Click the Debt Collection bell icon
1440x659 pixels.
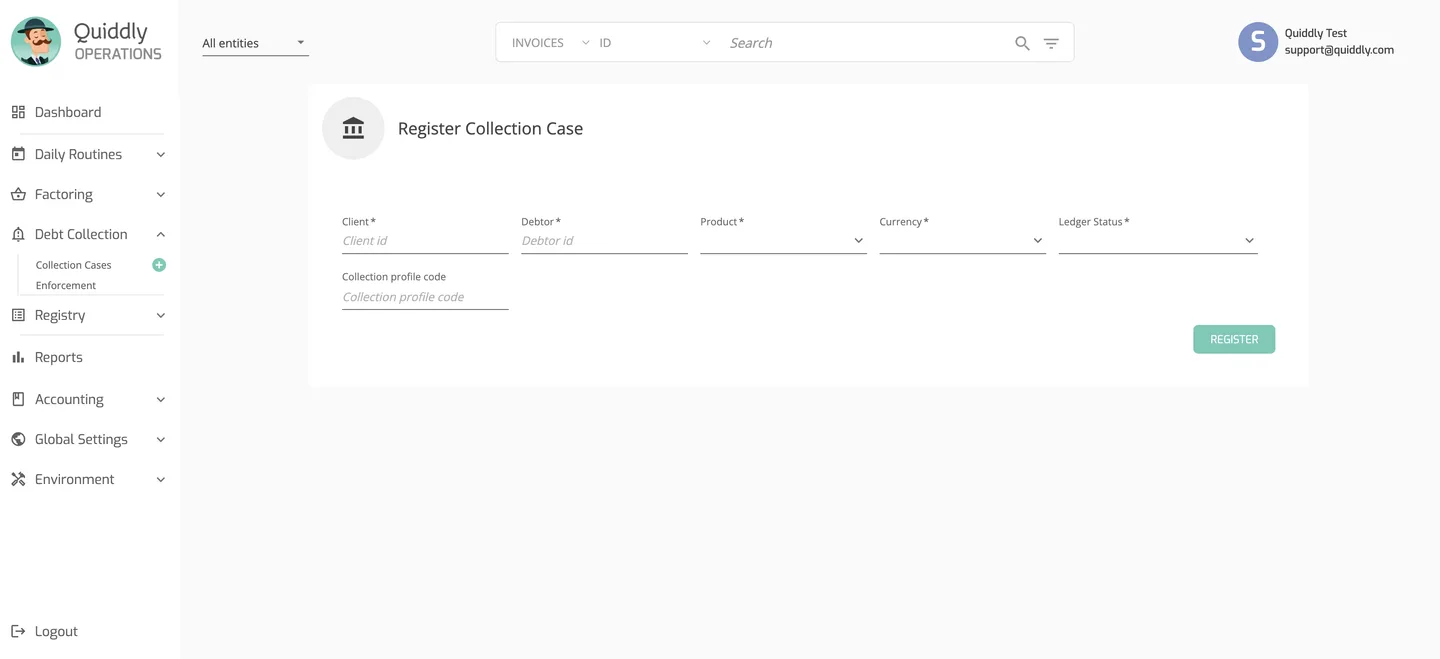18,234
